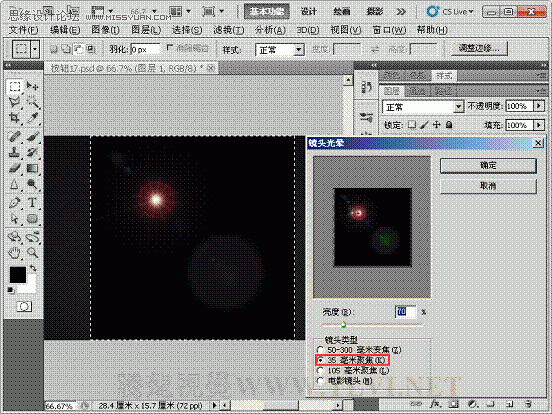The image size is (552, 414).
Task: Click 确定 in lens flare dialog
Action: coord(488,165)
